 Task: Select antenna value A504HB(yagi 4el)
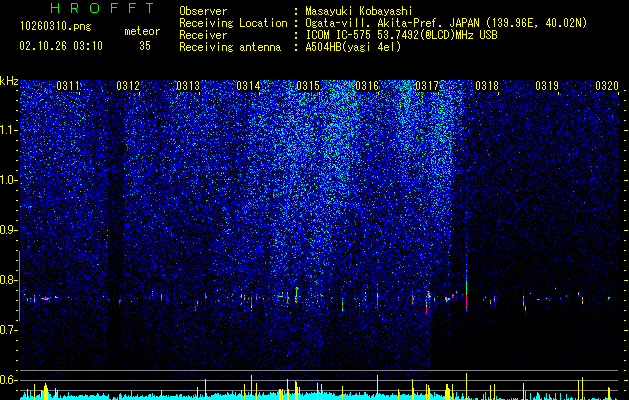pos(353,47)
